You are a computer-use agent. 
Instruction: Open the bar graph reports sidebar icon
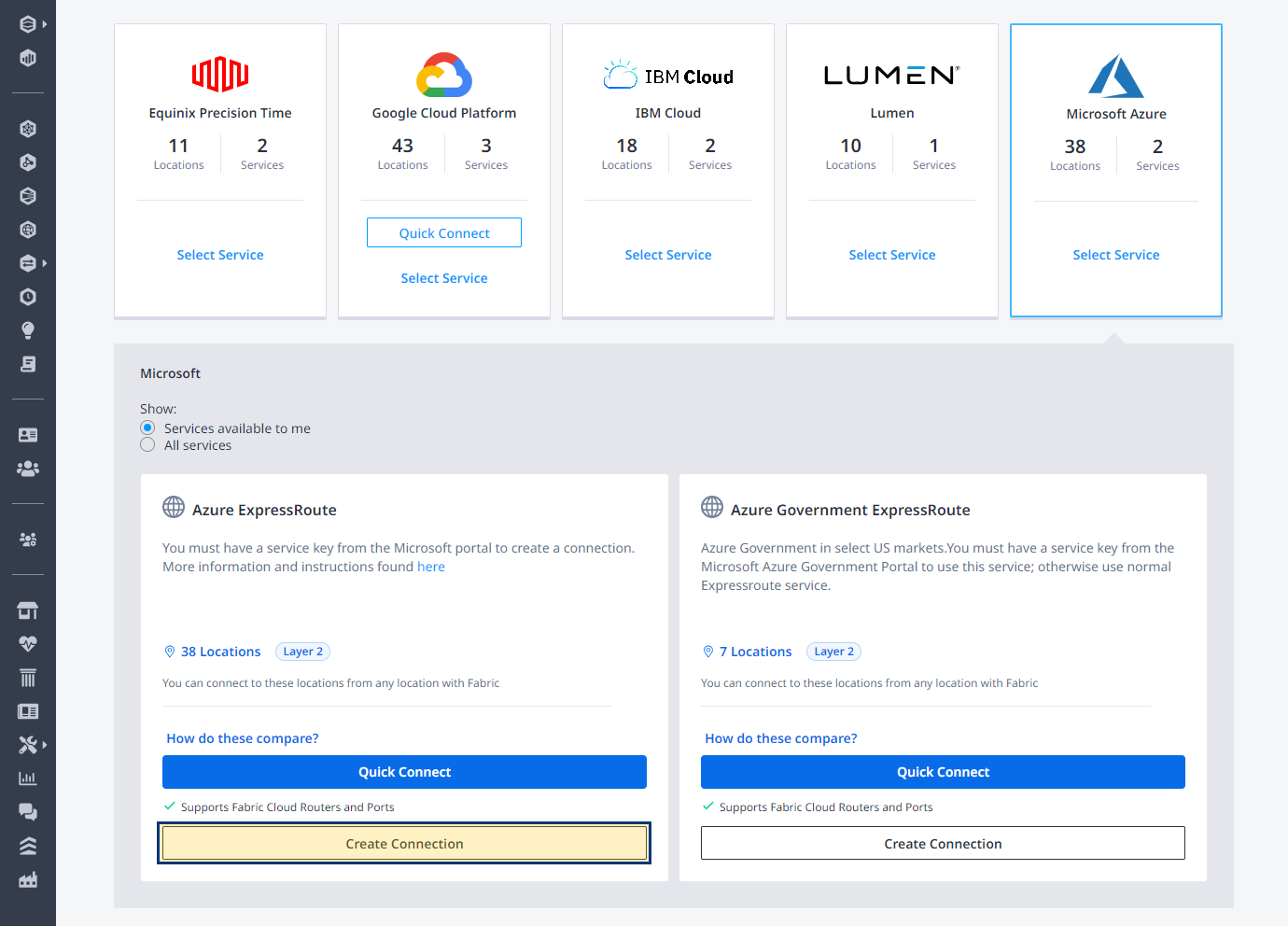(x=28, y=779)
